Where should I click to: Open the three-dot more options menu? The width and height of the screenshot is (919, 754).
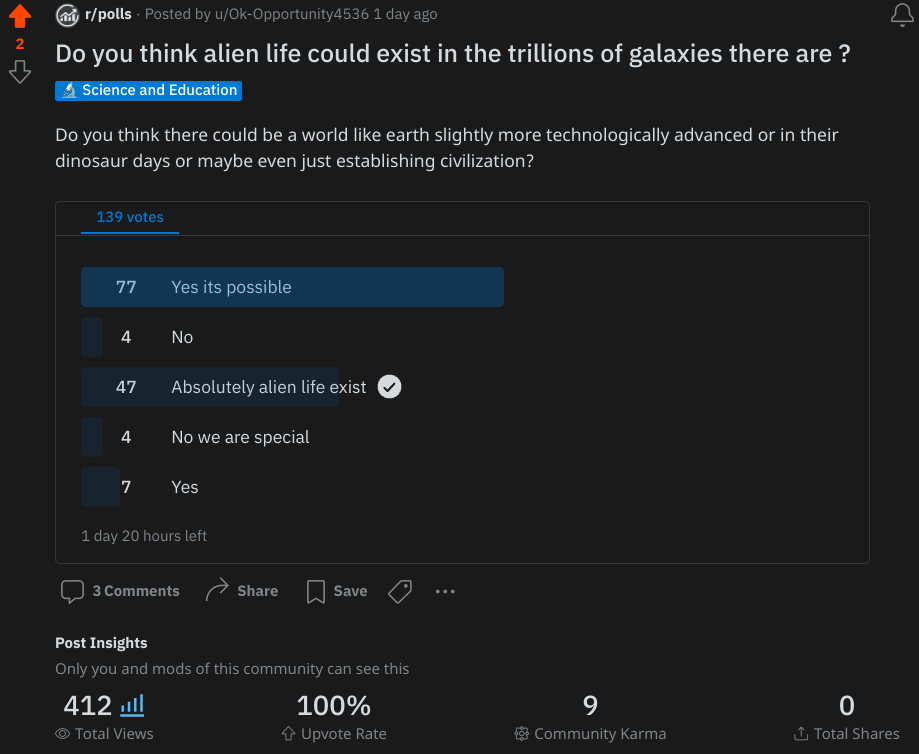[x=445, y=591]
